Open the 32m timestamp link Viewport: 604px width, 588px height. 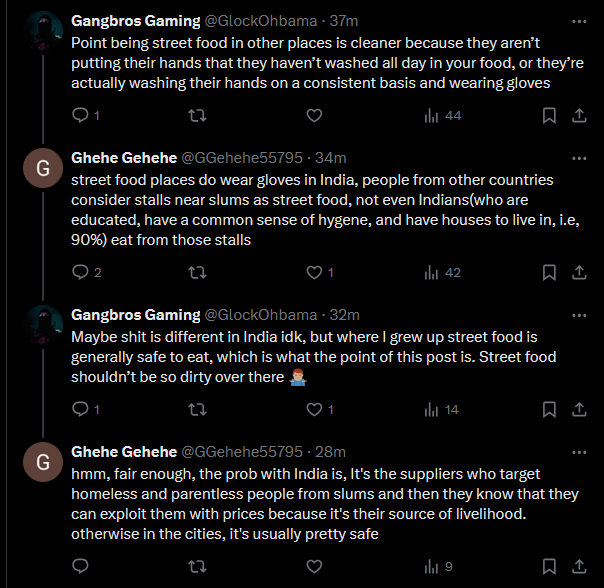[344, 315]
